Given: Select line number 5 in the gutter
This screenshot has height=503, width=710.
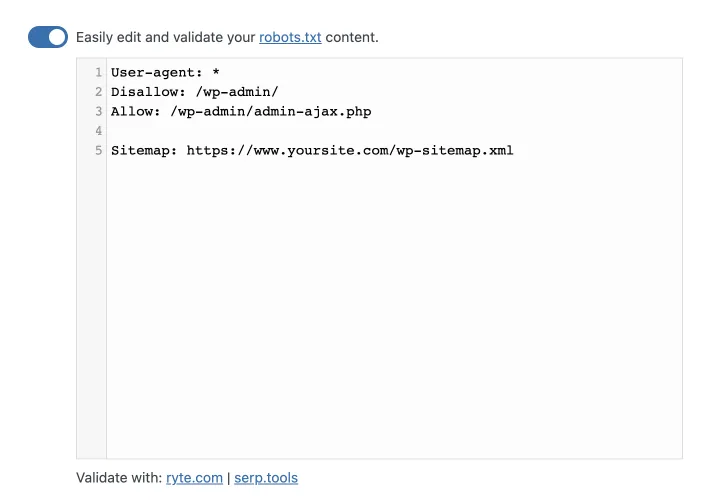Looking at the screenshot, I should (x=99, y=150).
